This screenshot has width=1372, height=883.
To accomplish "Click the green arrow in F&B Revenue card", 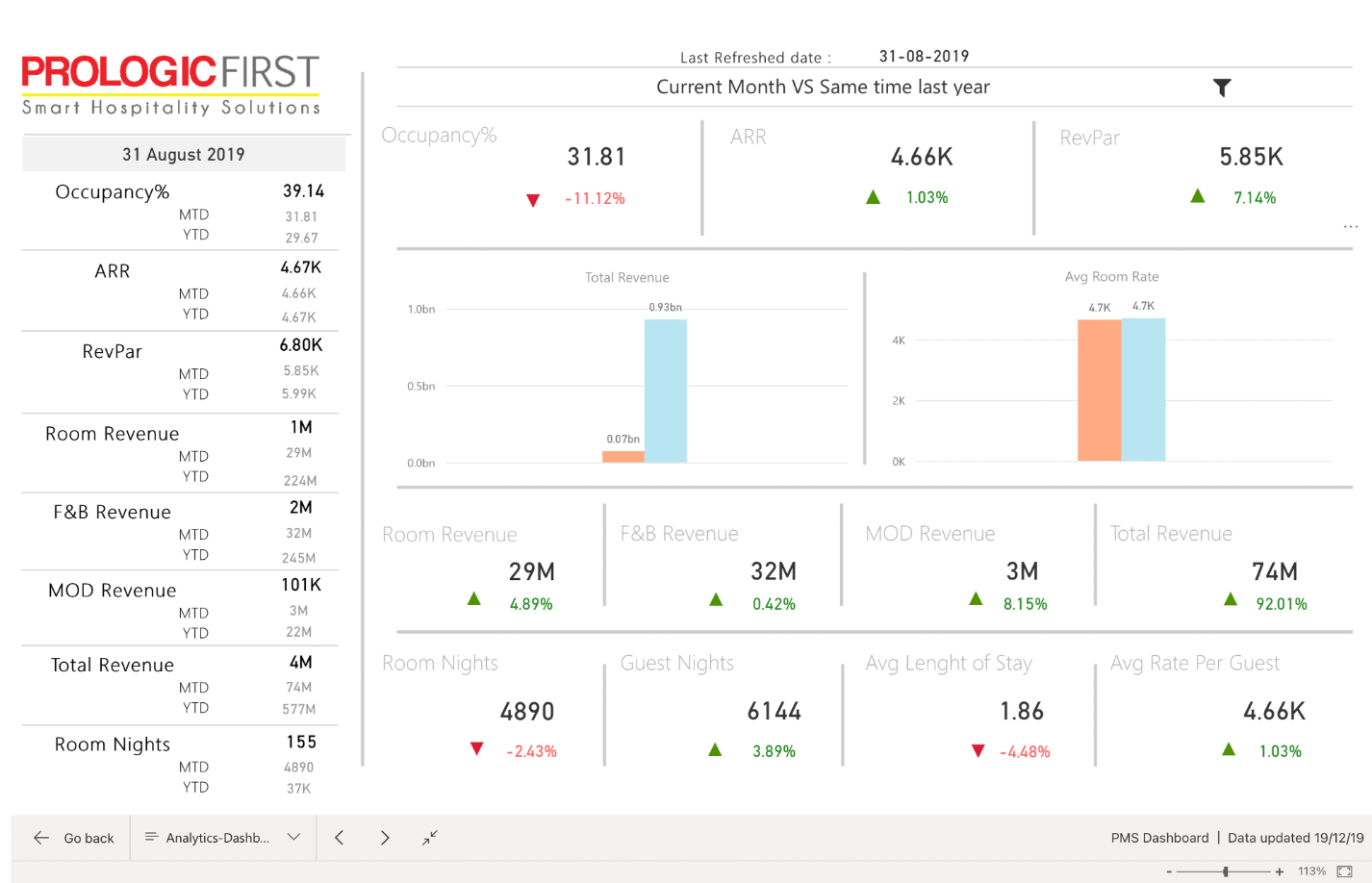I will [716, 600].
